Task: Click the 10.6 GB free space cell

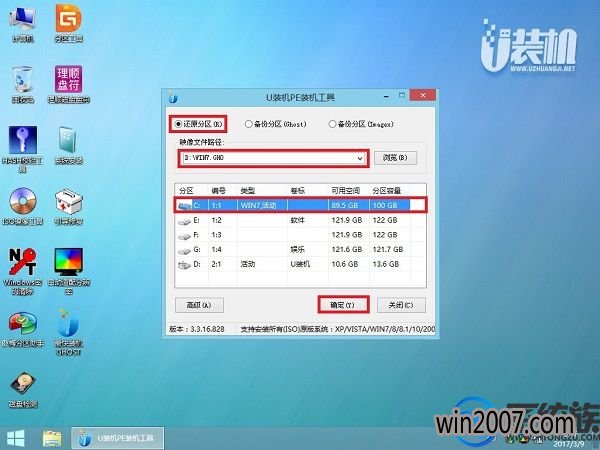Action: (x=345, y=264)
